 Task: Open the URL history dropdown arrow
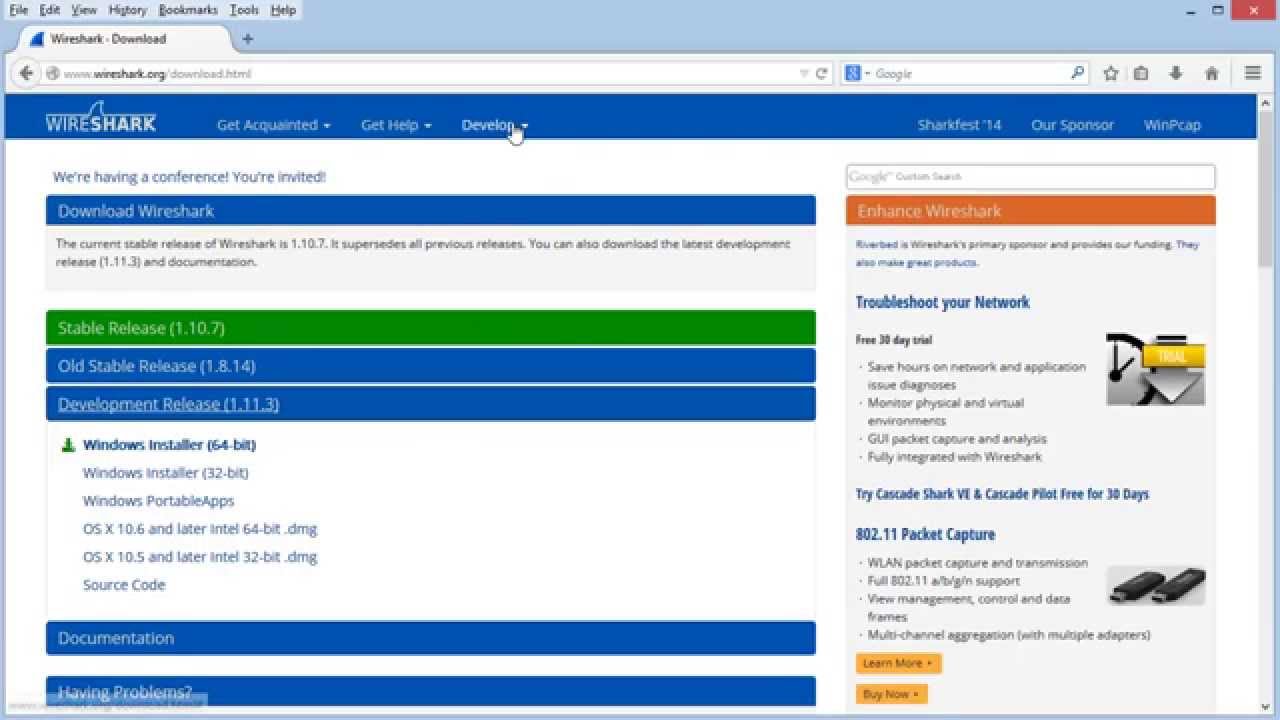(804, 73)
